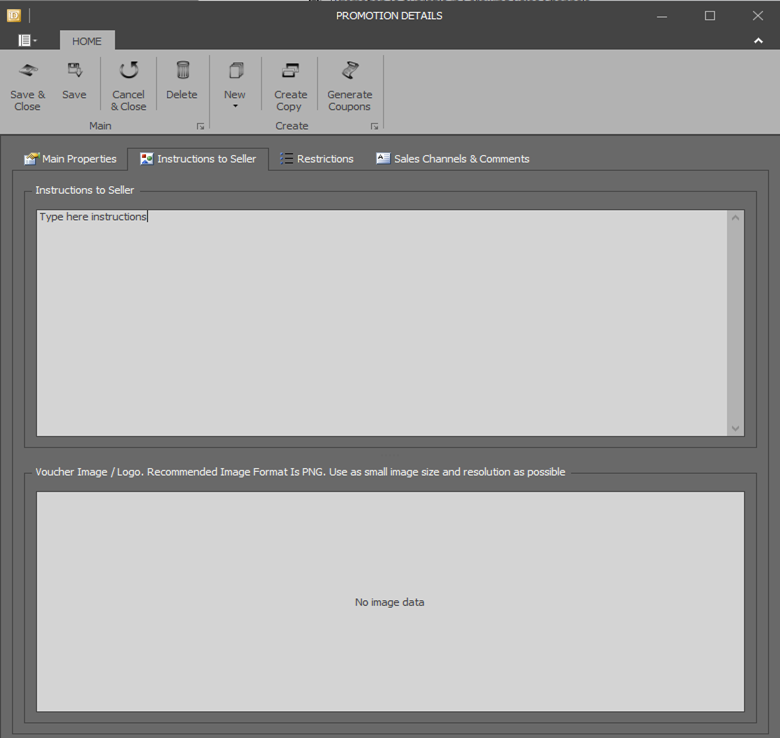Screen dimensions: 780x738
Task: Expand the Main group dialog launcher
Action: (200, 126)
